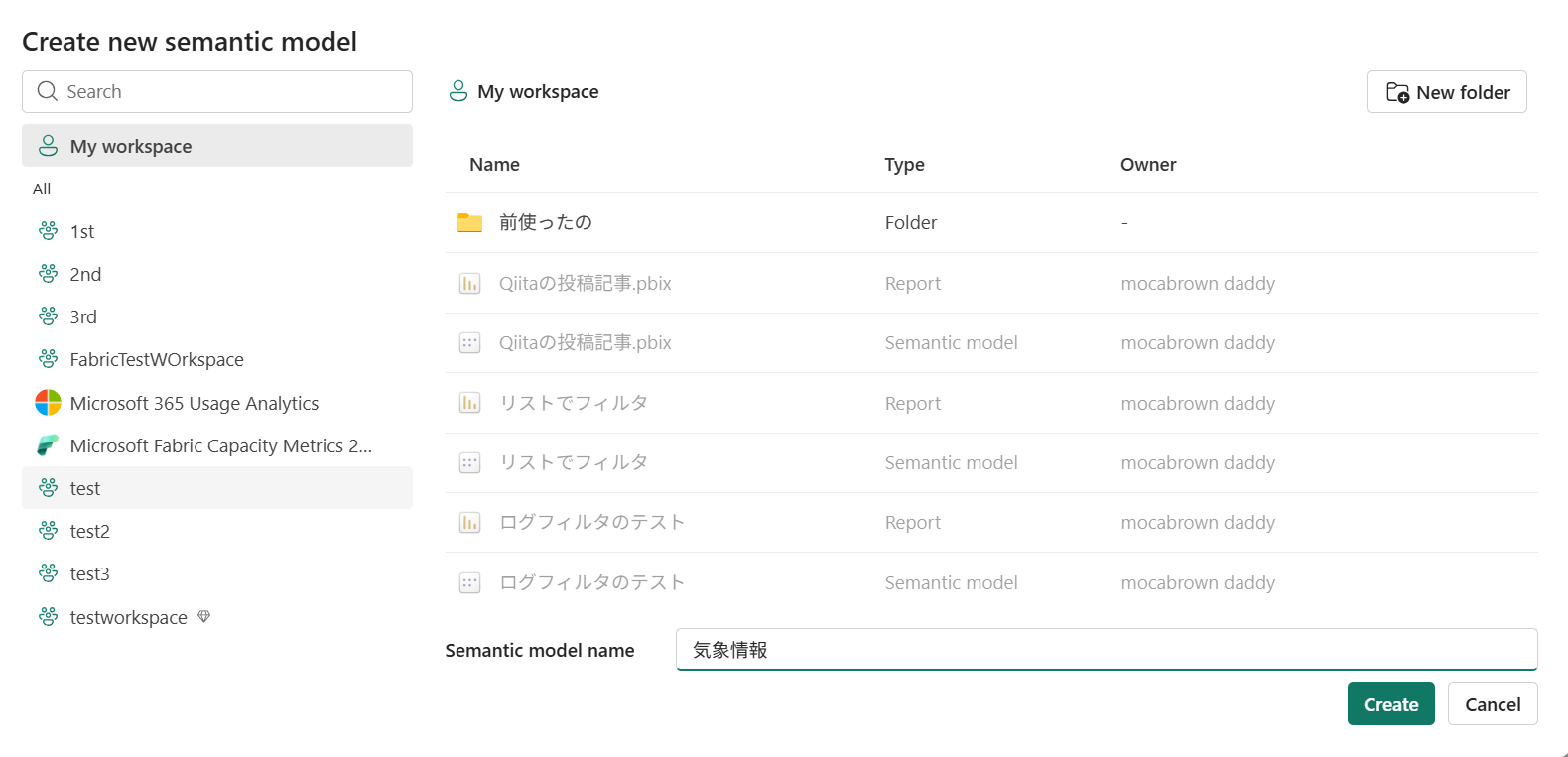
Task: Click the yellow folder icon for 前使ったの
Action: [469, 223]
